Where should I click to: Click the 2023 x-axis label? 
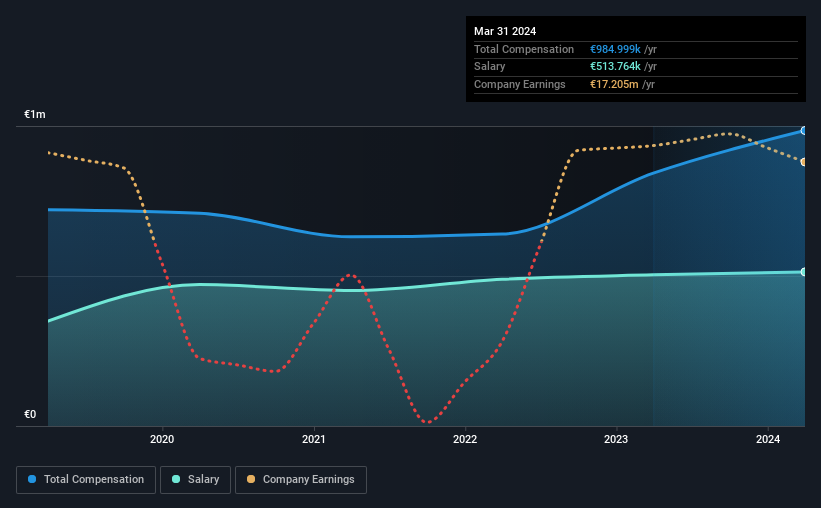tap(616, 439)
